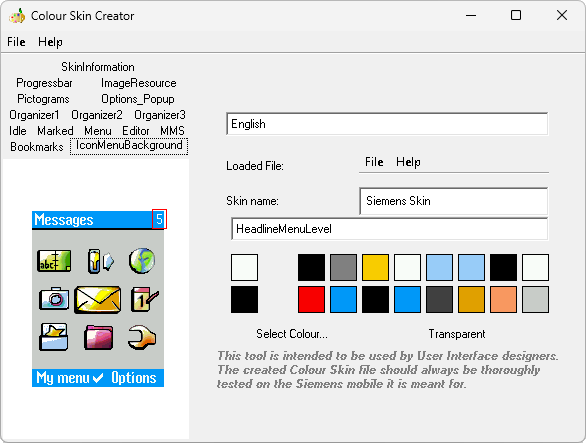Switch to the Pictograms tab
This screenshot has height=443, width=586.
point(43,99)
